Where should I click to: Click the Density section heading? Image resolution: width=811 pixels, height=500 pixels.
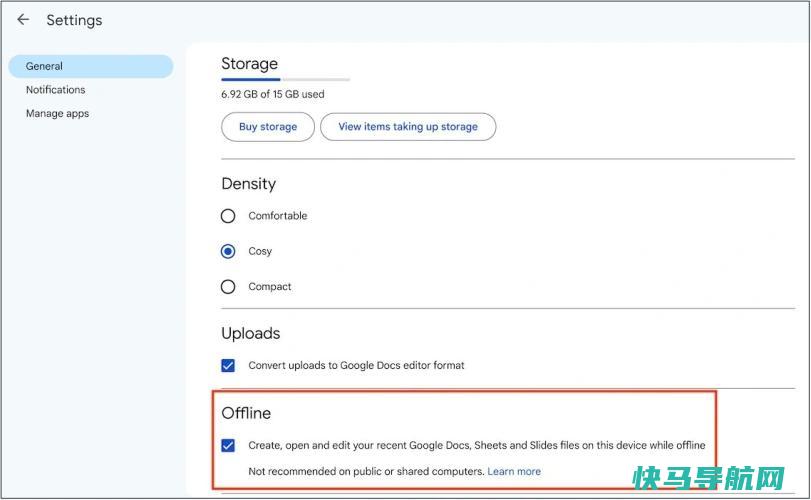(x=249, y=184)
